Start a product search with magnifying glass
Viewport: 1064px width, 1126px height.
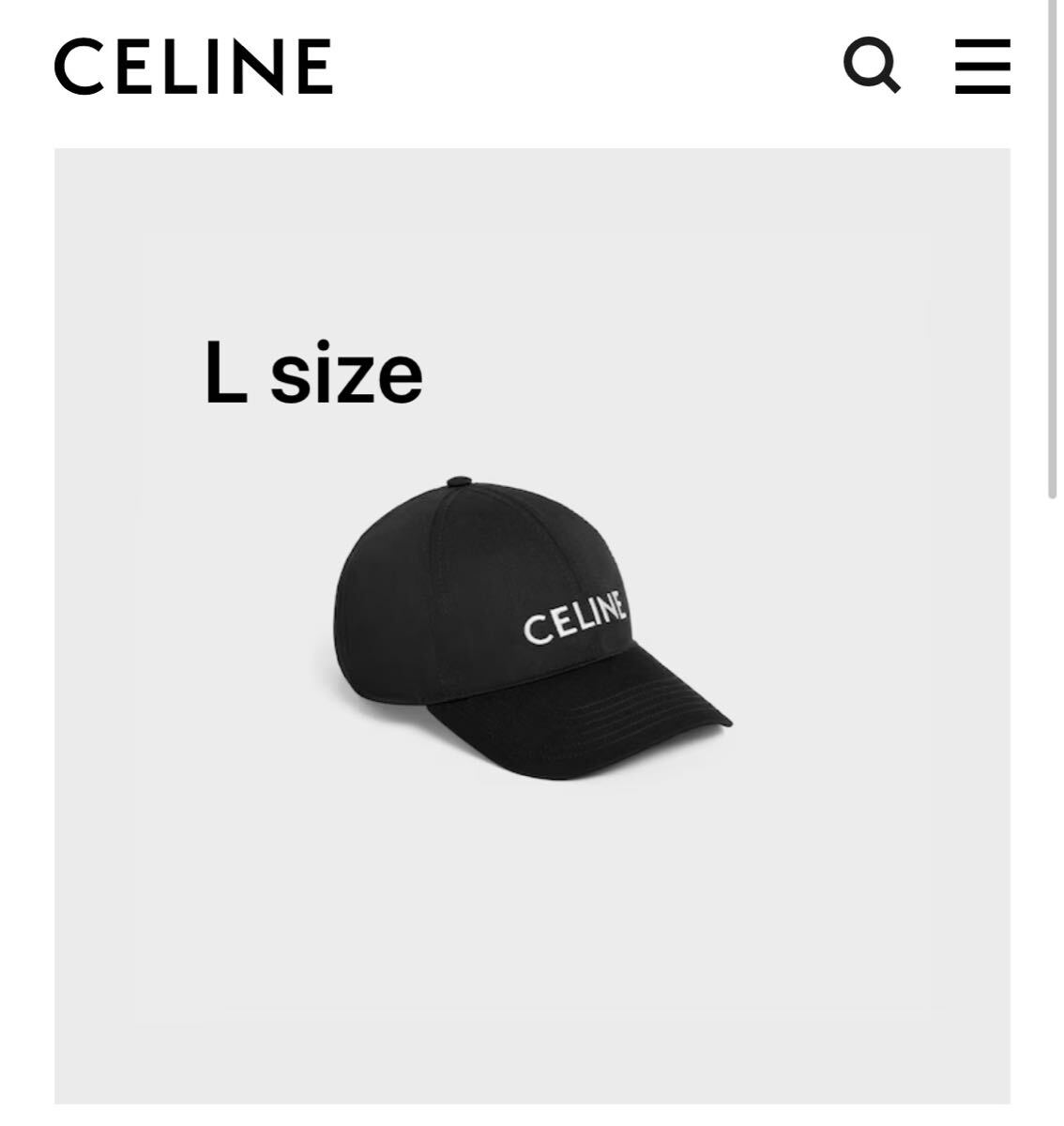coord(872,66)
